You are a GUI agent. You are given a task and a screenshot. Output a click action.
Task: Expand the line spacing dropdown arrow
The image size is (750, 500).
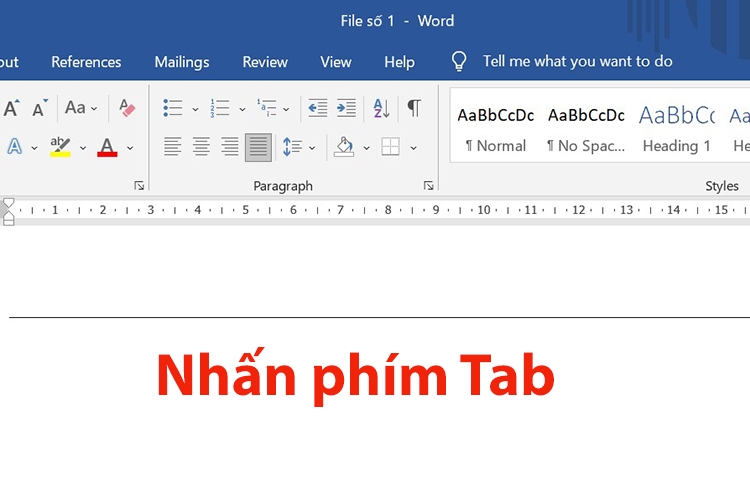312,148
